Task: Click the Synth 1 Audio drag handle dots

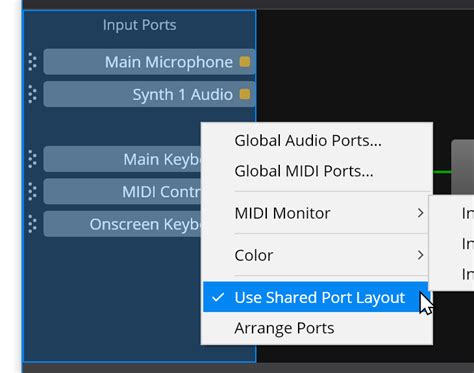Action: (32, 94)
